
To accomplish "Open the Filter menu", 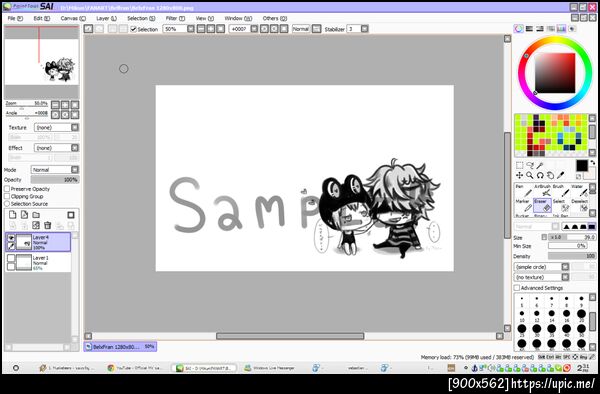I will click(175, 18).
